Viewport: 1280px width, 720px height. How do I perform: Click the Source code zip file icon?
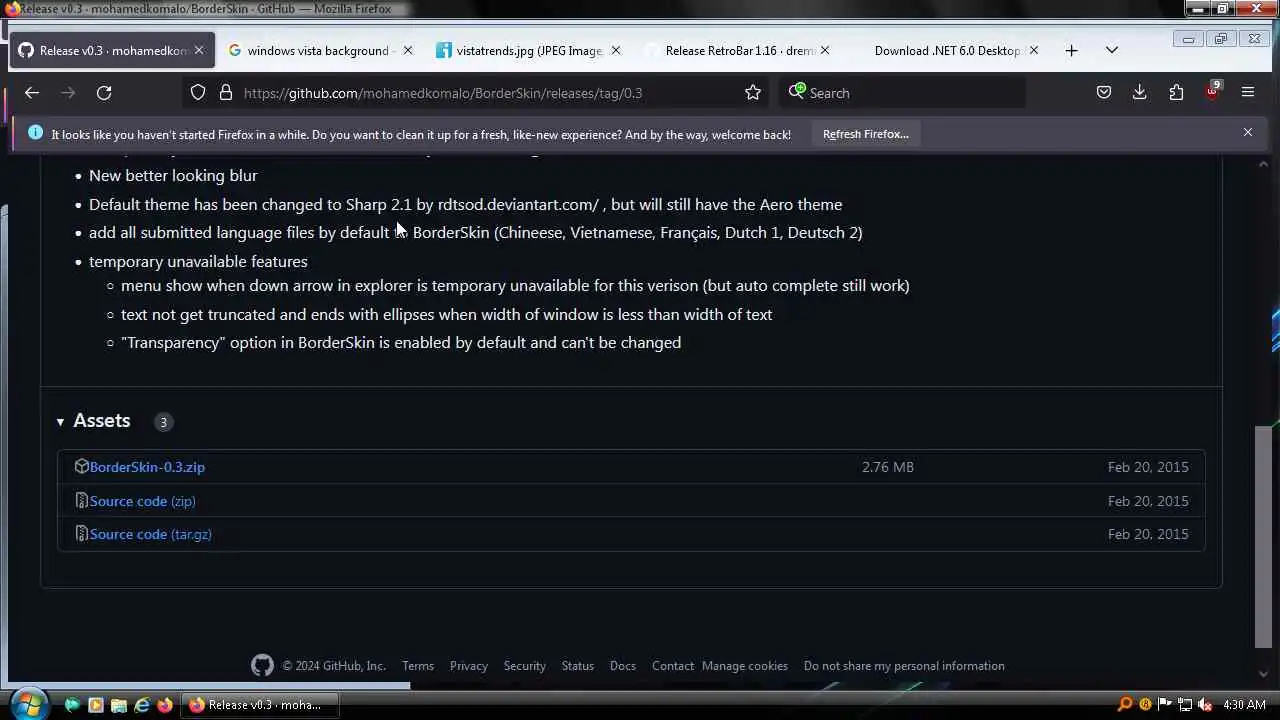tap(82, 501)
